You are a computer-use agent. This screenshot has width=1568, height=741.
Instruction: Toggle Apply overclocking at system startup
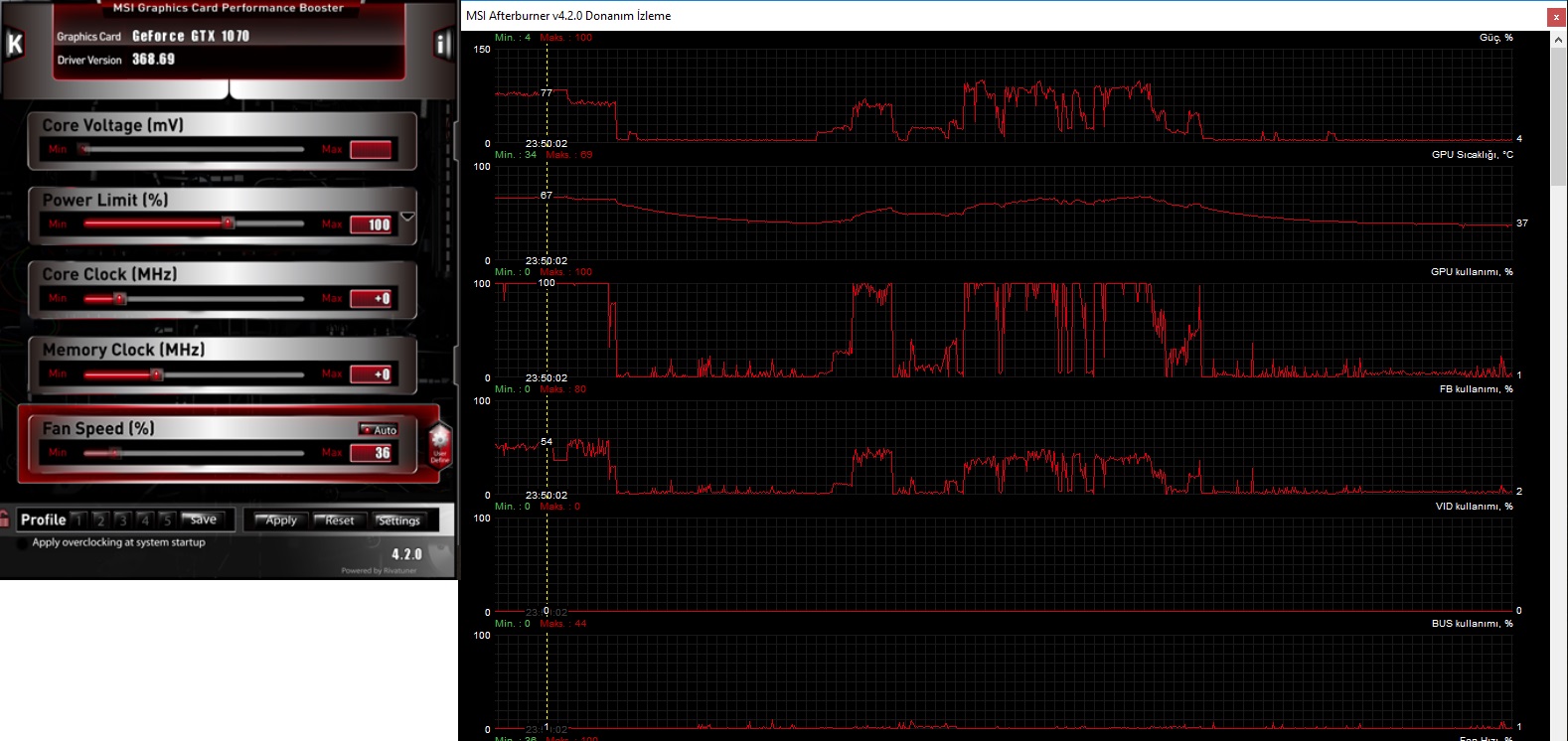coord(23,543)
